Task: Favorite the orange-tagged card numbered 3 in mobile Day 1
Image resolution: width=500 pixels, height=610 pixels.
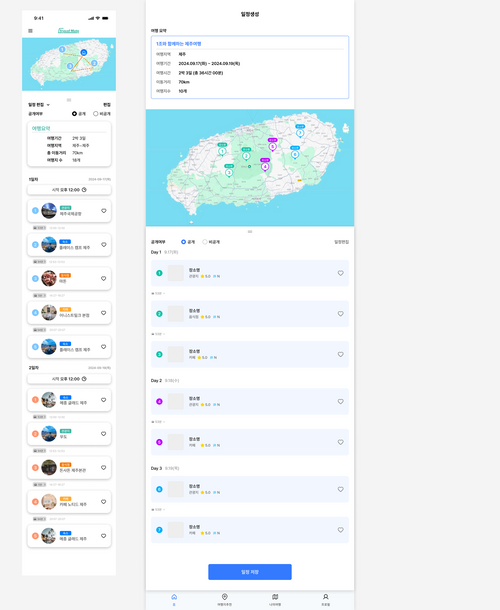Action: (x=104, y=279)
